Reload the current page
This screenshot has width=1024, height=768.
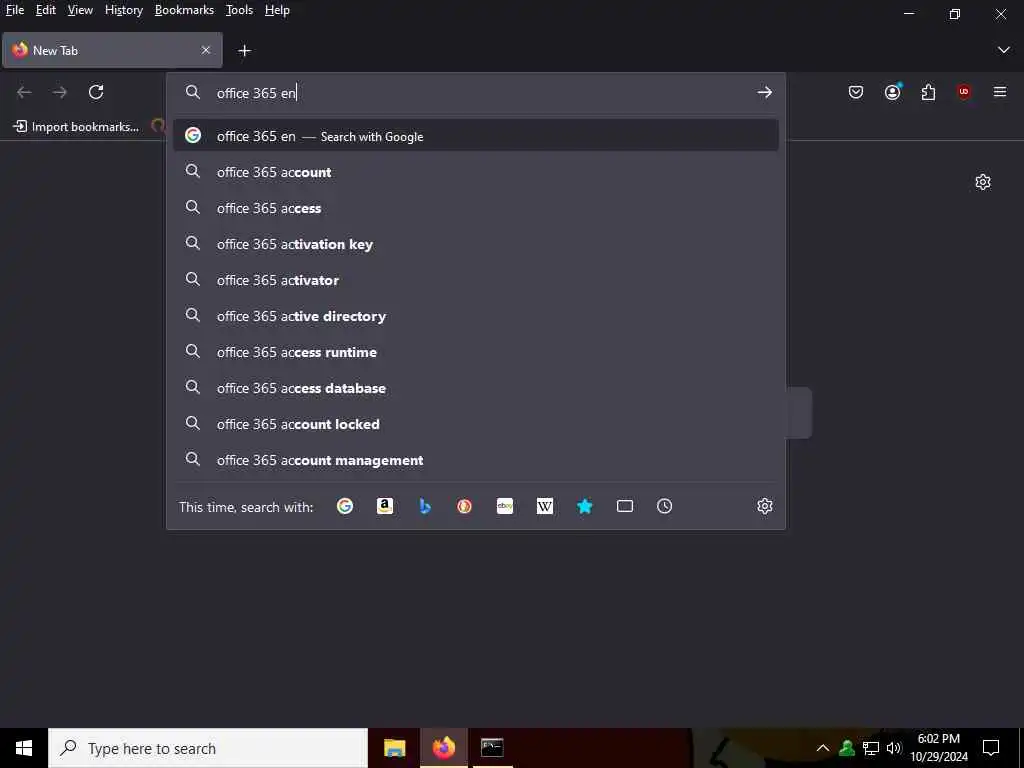(96, 92)
